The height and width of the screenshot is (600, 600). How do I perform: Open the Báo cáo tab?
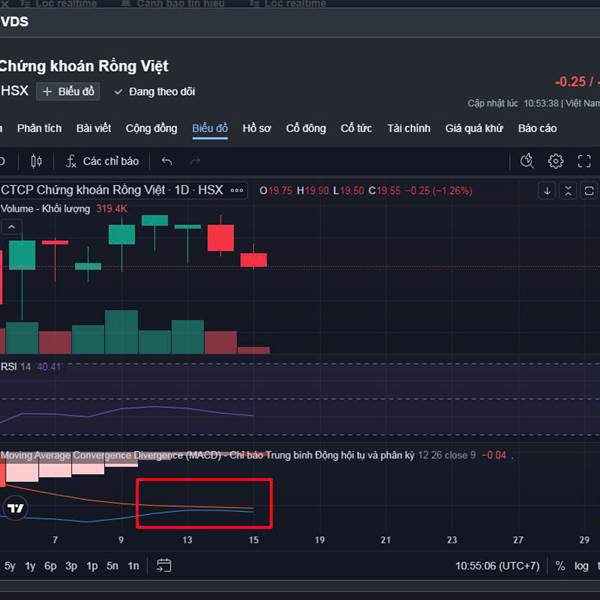click(x=537, y=128)
